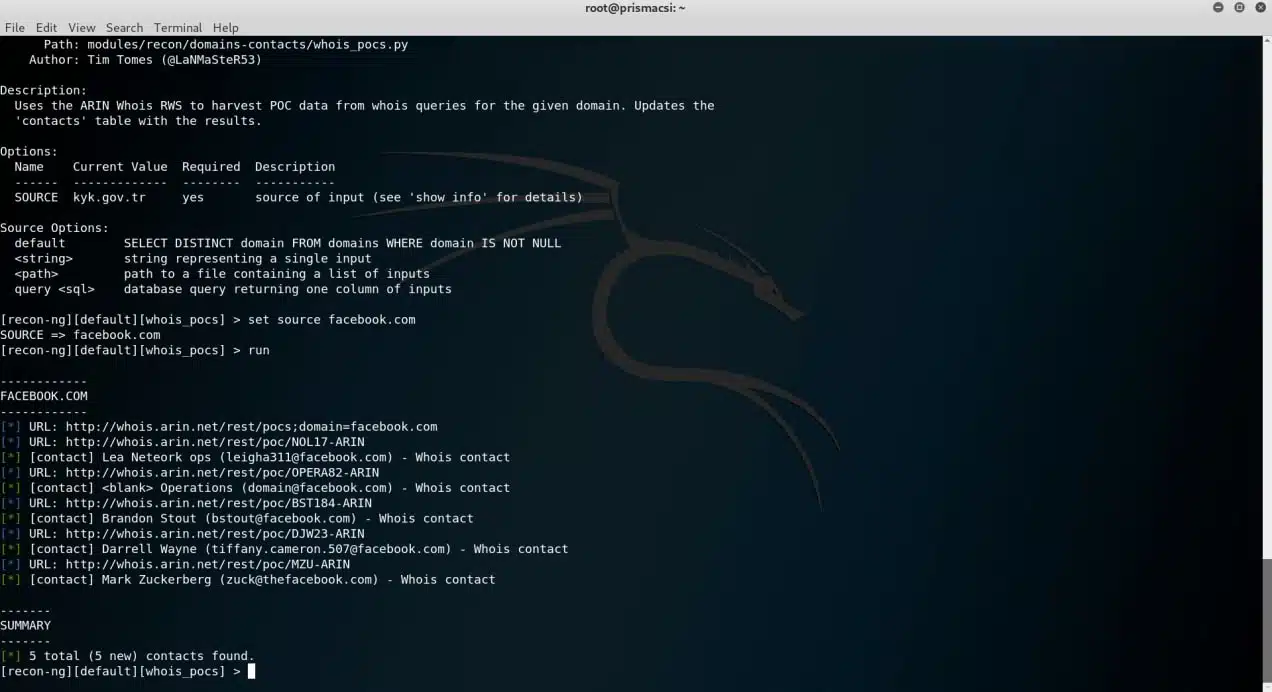Click the module path whois_pocs.py line
Screen dimensions: 1272x692
coord(226,45)
